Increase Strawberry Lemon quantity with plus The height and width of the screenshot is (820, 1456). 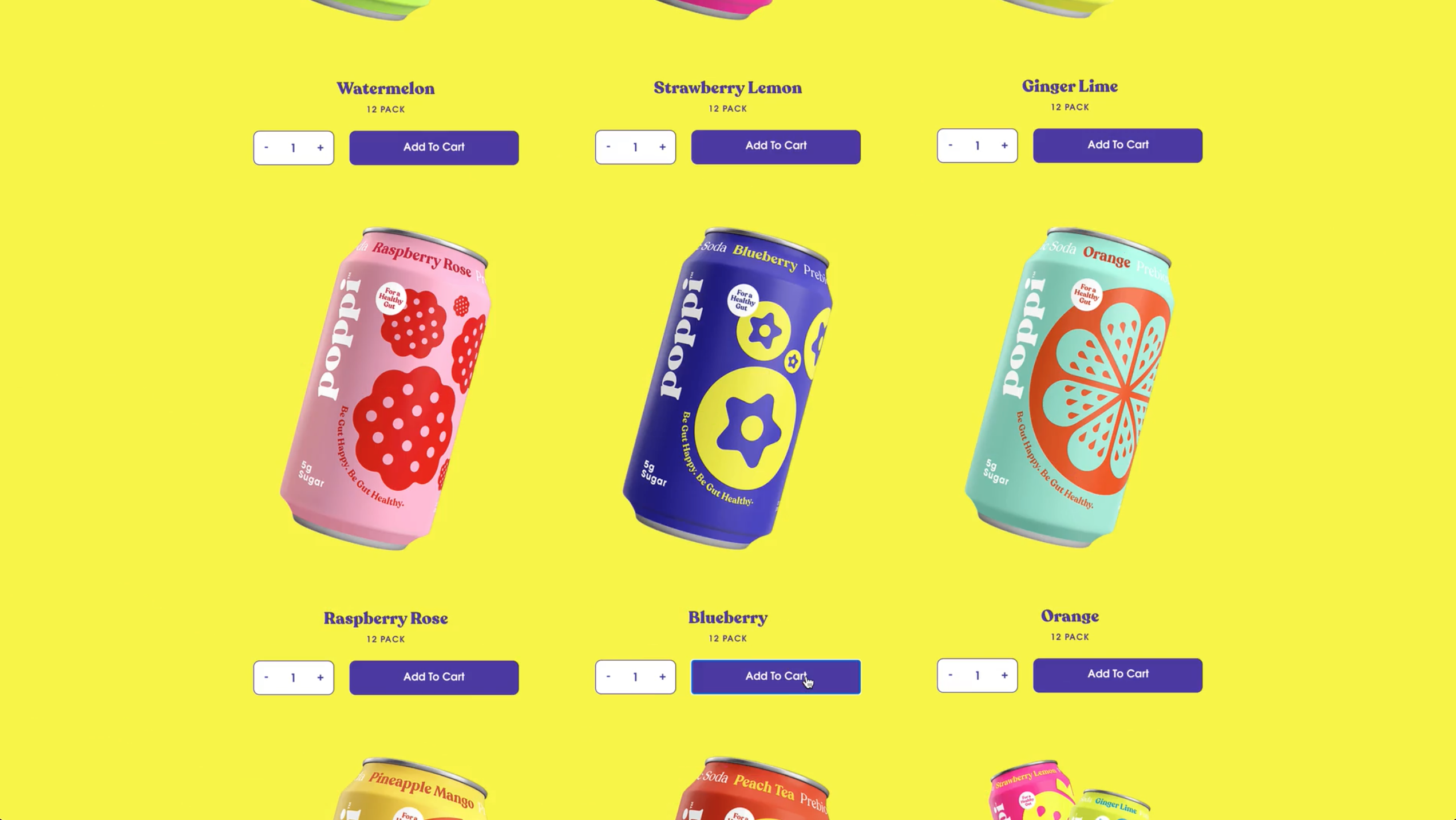tap(662, 147)
